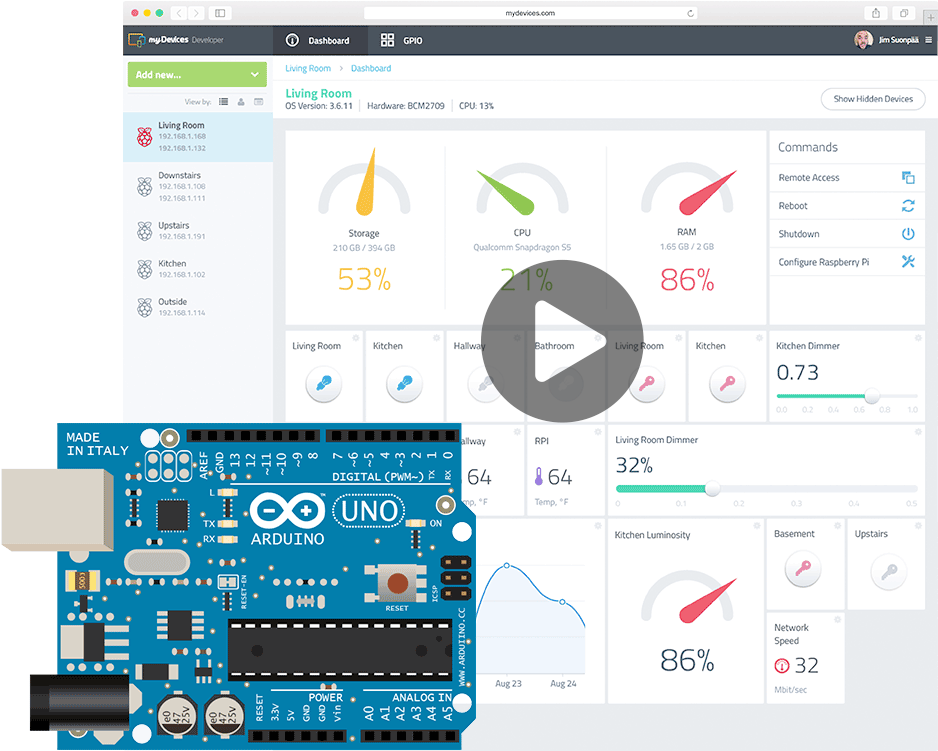Click the Living Room Dimmer slider handle

tap(712, 488)
